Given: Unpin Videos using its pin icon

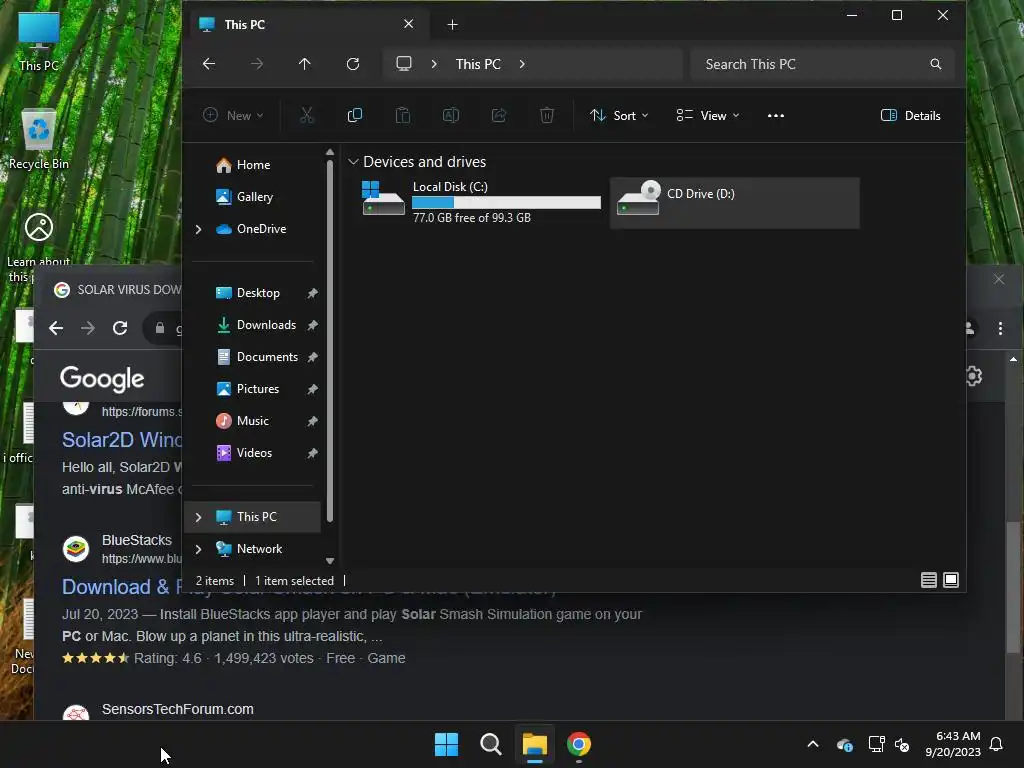Looking at the screenshot, I should click(313, 453).
